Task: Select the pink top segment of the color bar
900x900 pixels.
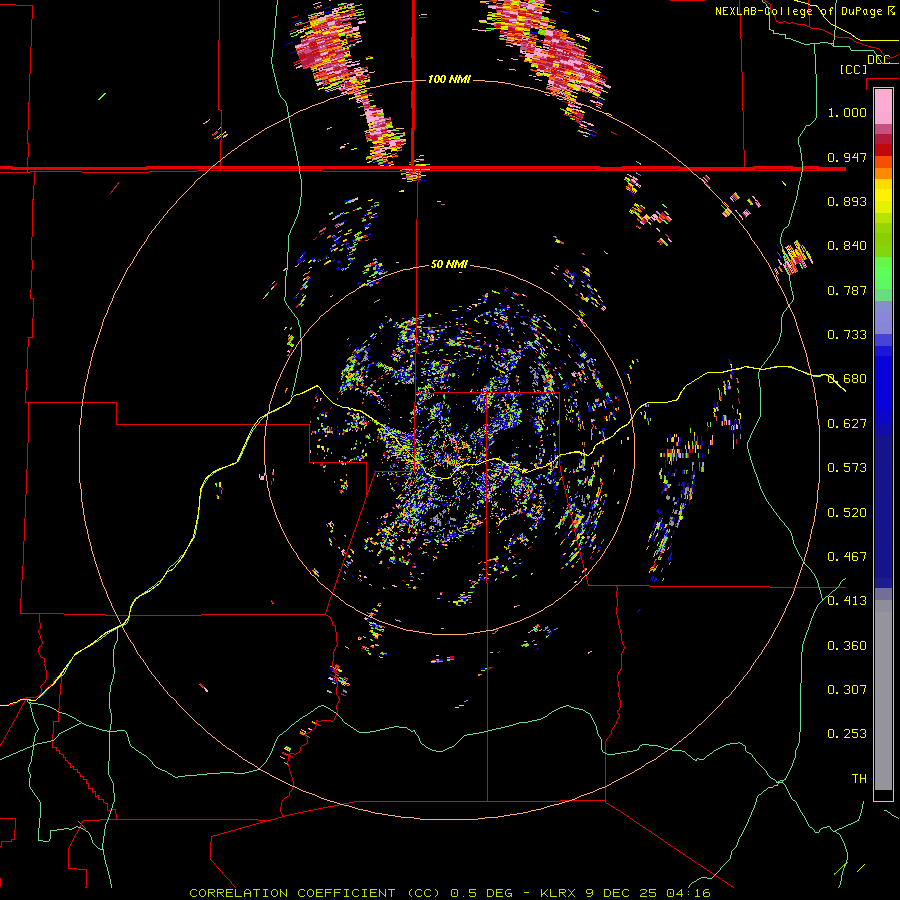Action: coord(883,107)
